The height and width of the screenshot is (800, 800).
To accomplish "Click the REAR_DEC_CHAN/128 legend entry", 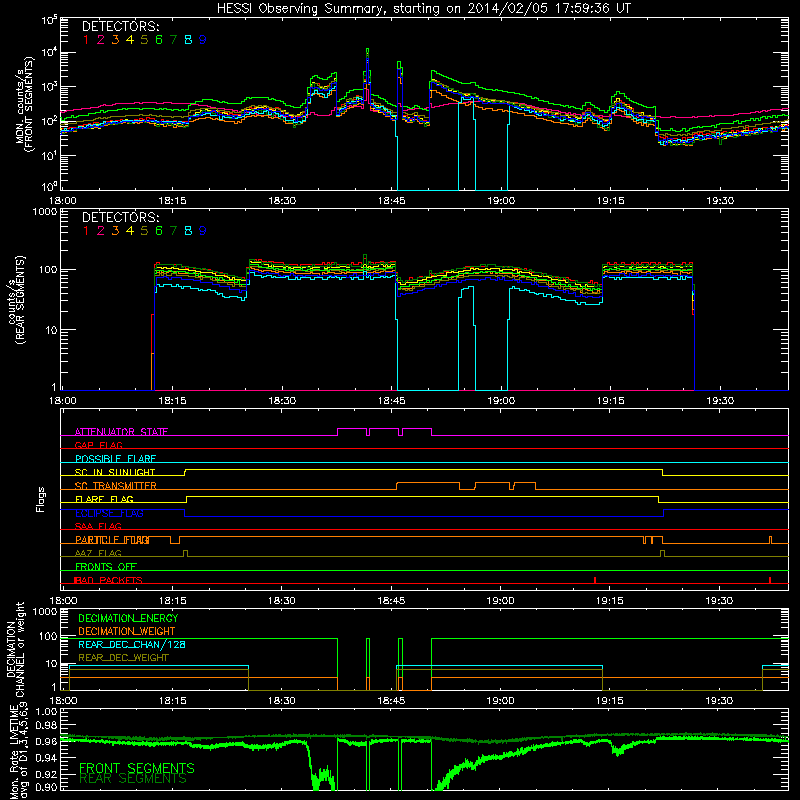I will tap(132, 644).
